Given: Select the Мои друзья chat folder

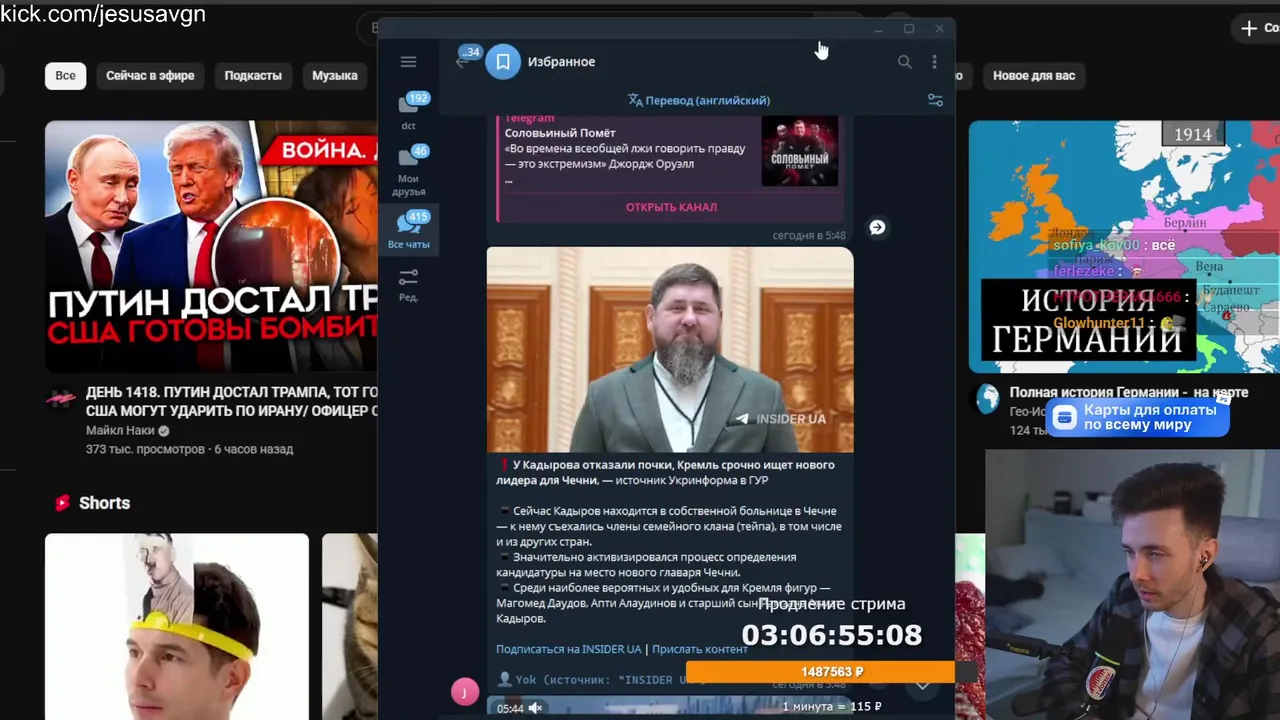Looking at the screenshot, I should pos(409,170).
